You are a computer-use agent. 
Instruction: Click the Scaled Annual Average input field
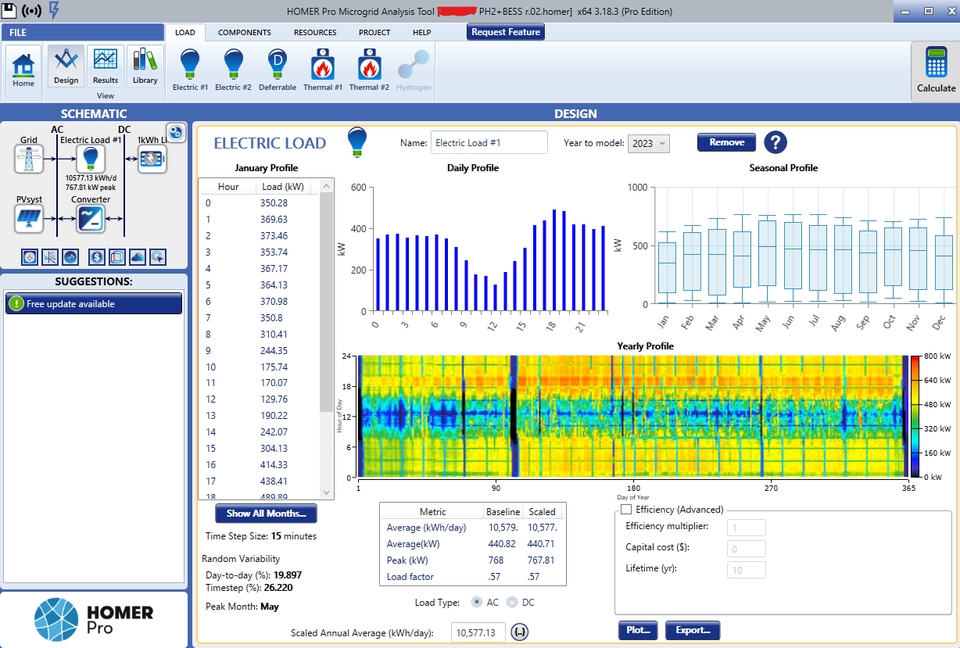tap(478, 632)
